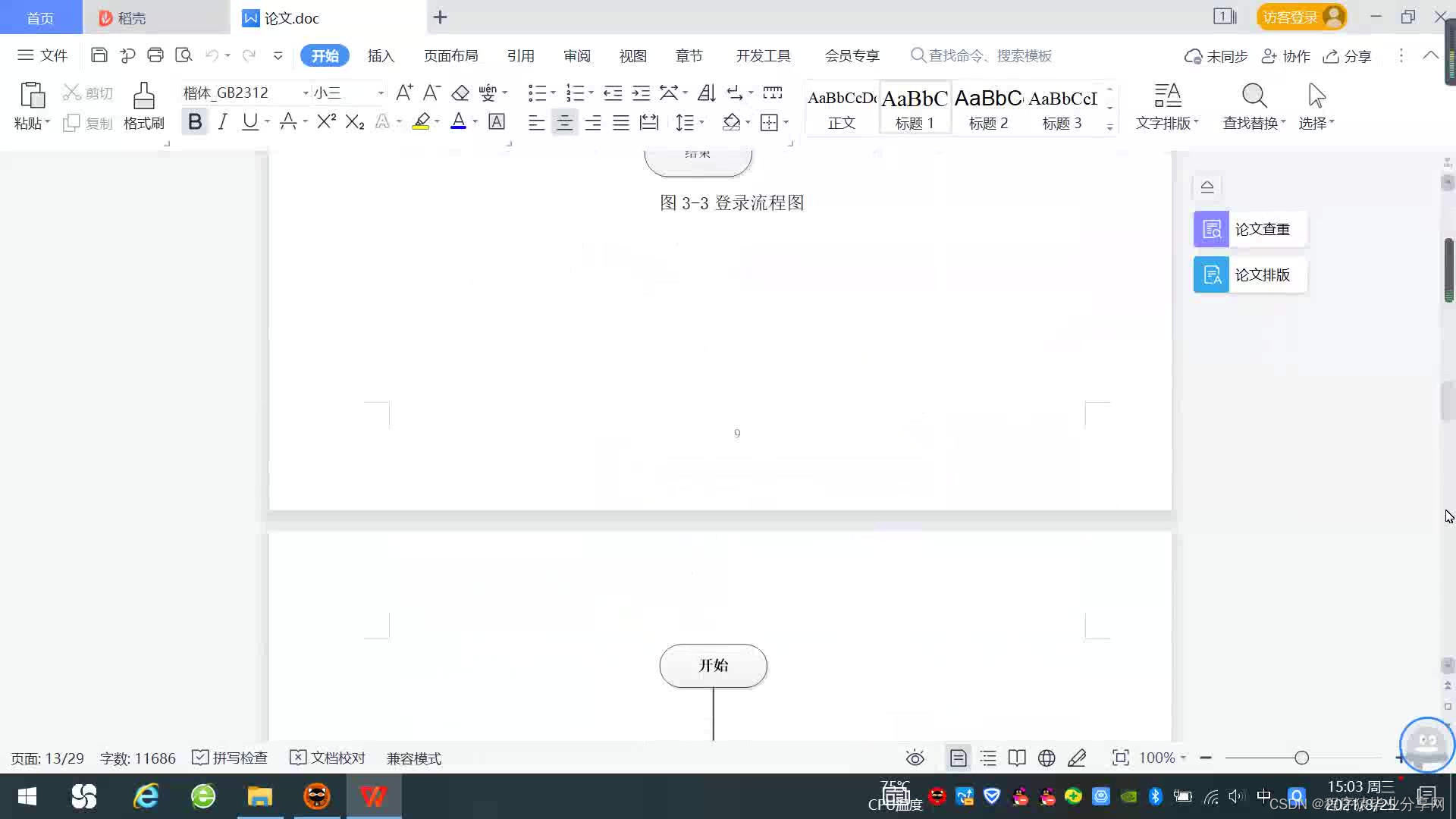Open Find and Replace (查找替换)

click(1254, 105)
